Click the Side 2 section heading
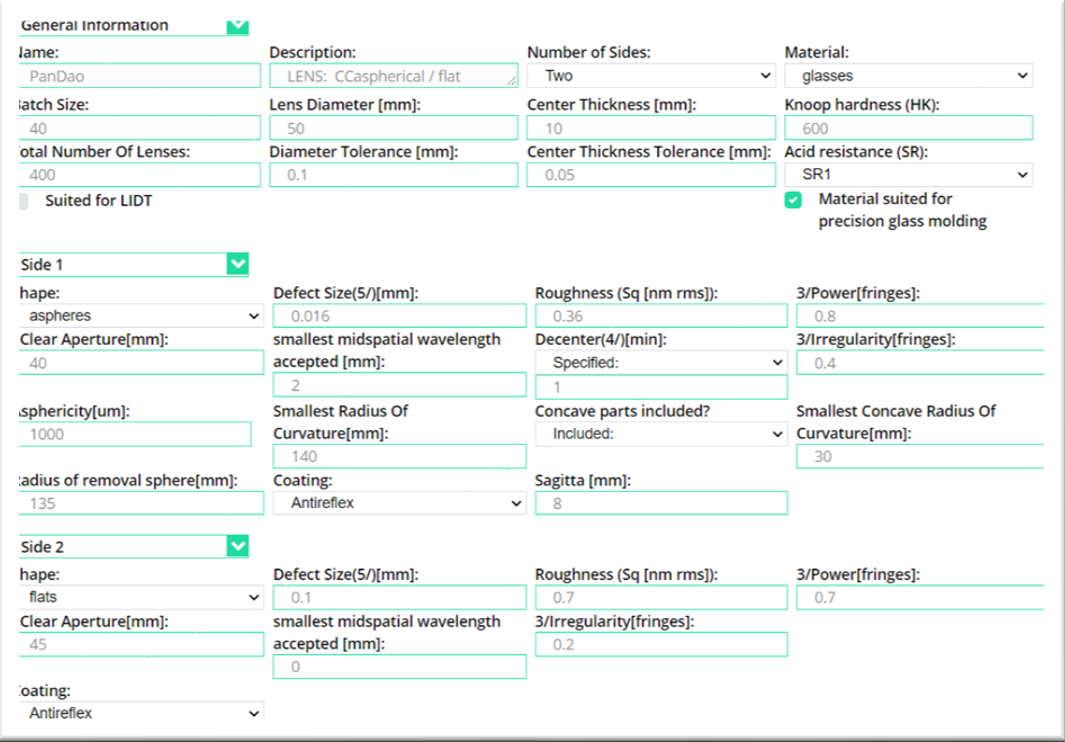Viewport: 1065px width, 742px height. (x=42, y=546)
